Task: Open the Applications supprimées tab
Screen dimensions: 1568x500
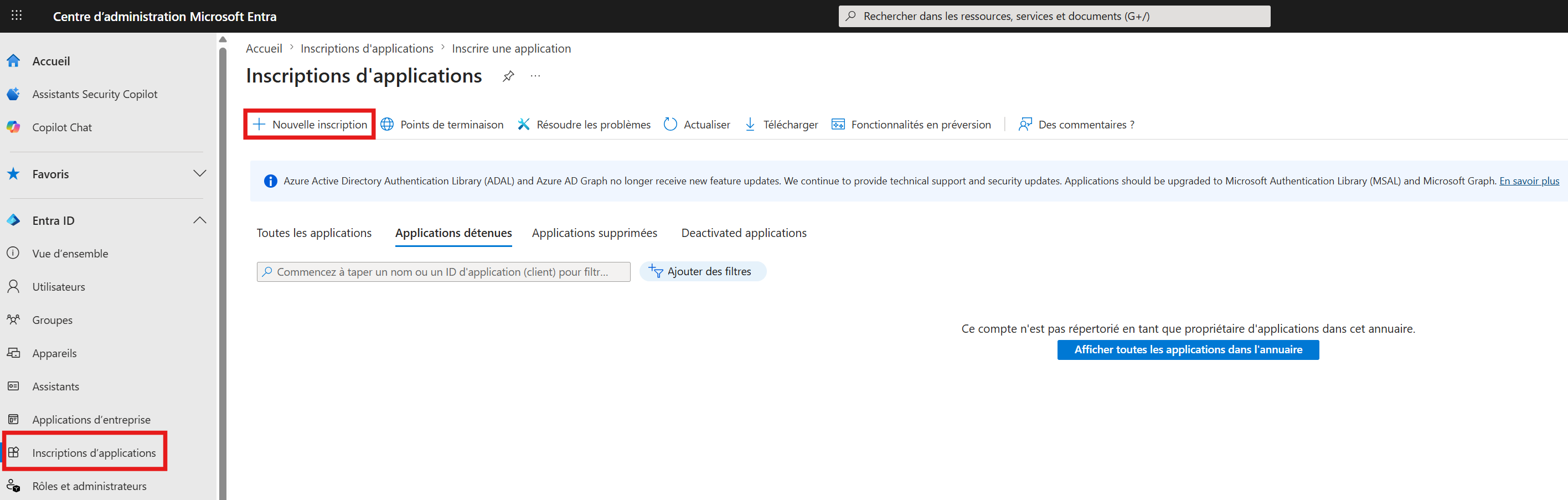Action: click(x=595, y=233)
